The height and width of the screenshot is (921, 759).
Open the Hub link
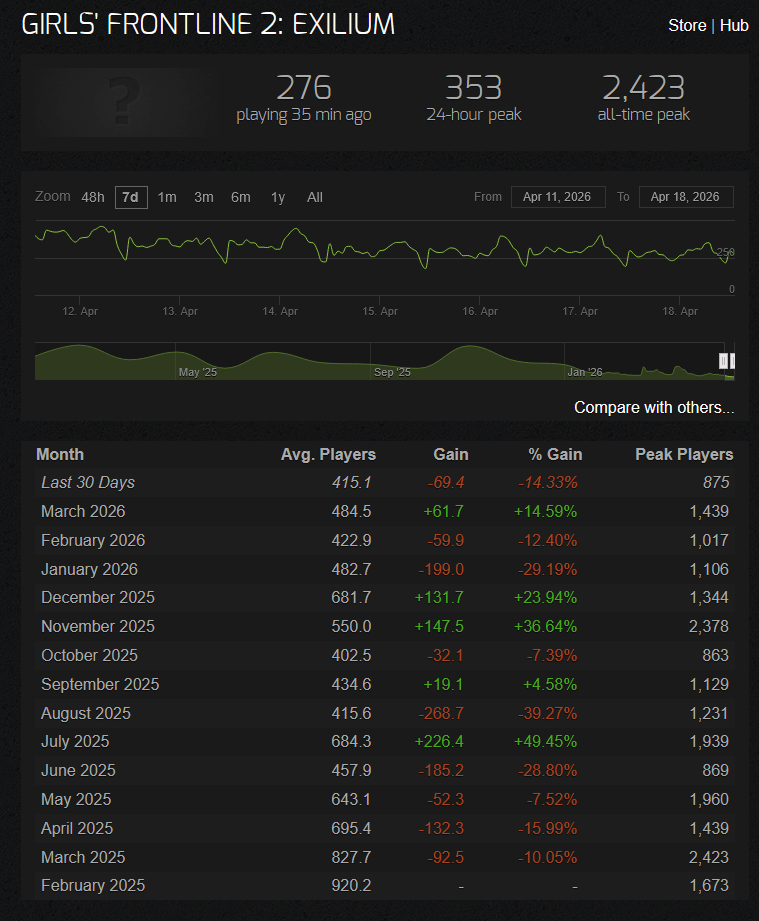[x=734, y=26]
